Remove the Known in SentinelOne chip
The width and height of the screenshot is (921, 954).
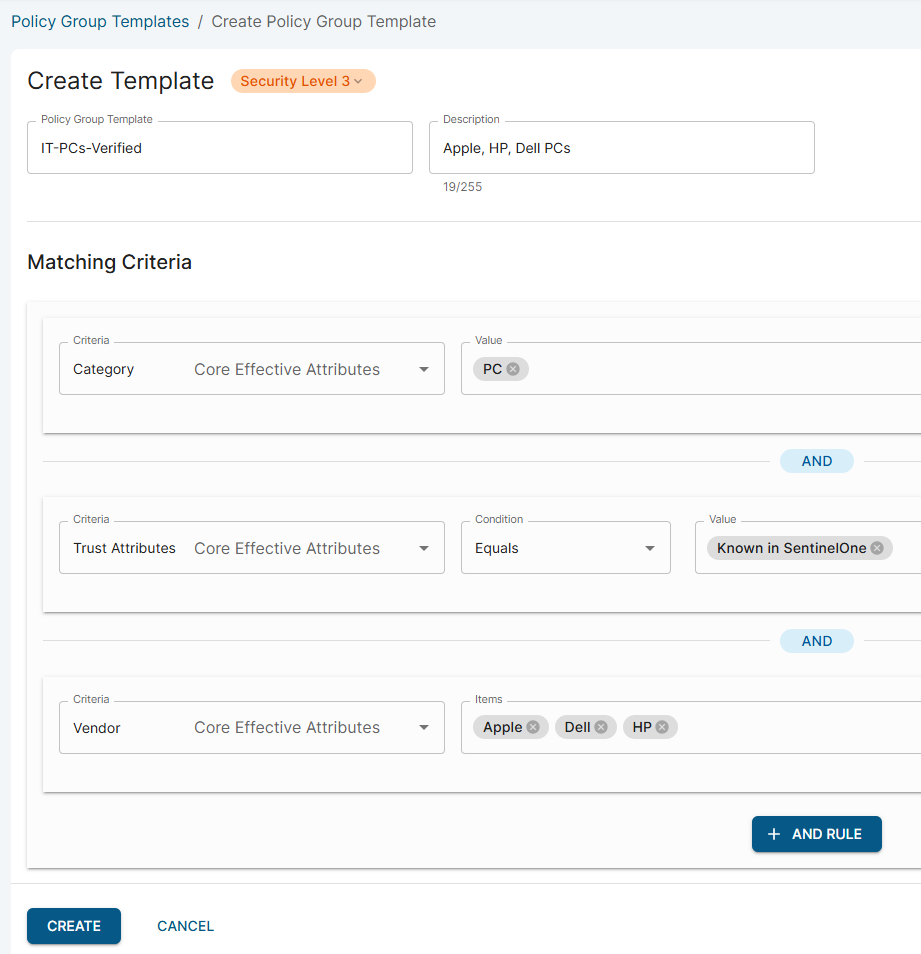[x=877, y=548]
